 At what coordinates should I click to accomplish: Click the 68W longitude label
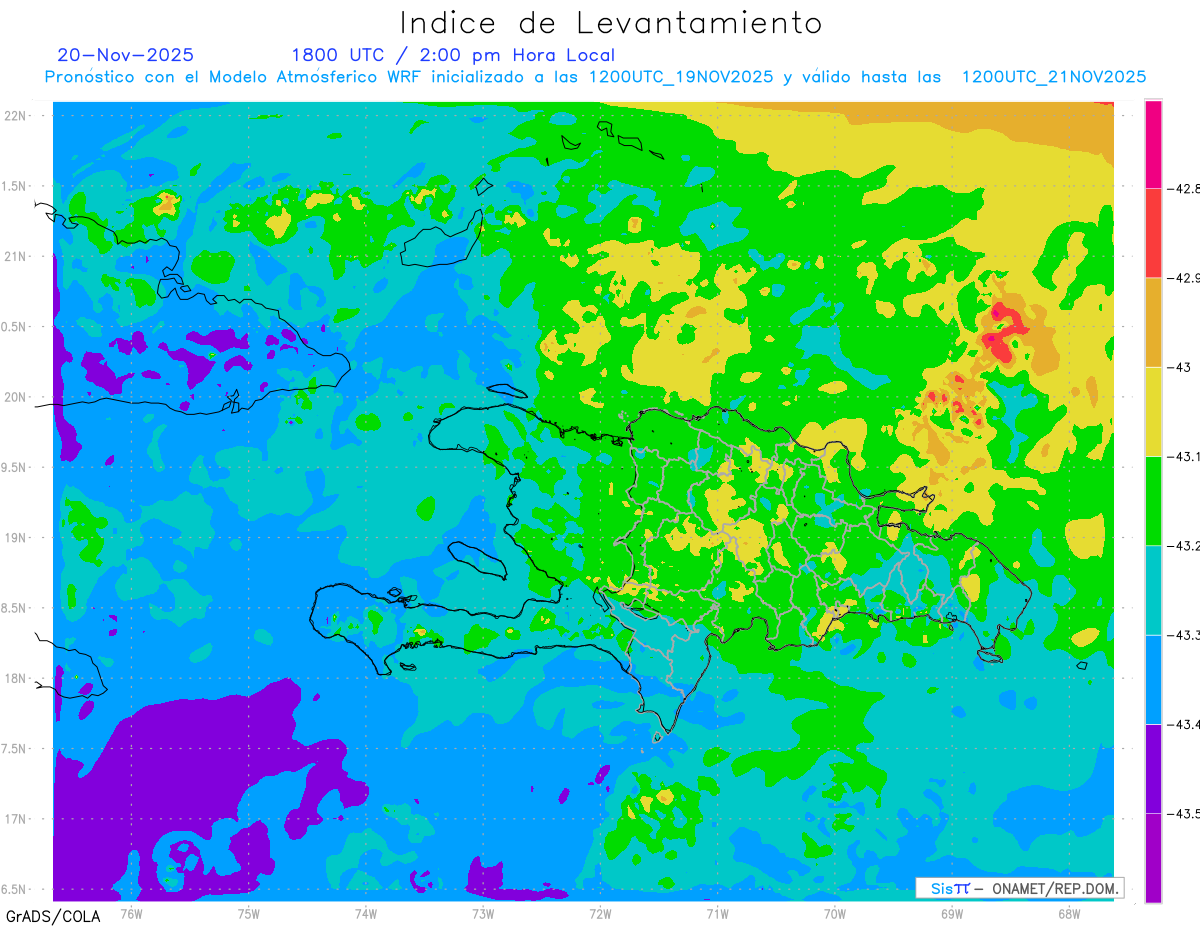tap(1068, 913)
